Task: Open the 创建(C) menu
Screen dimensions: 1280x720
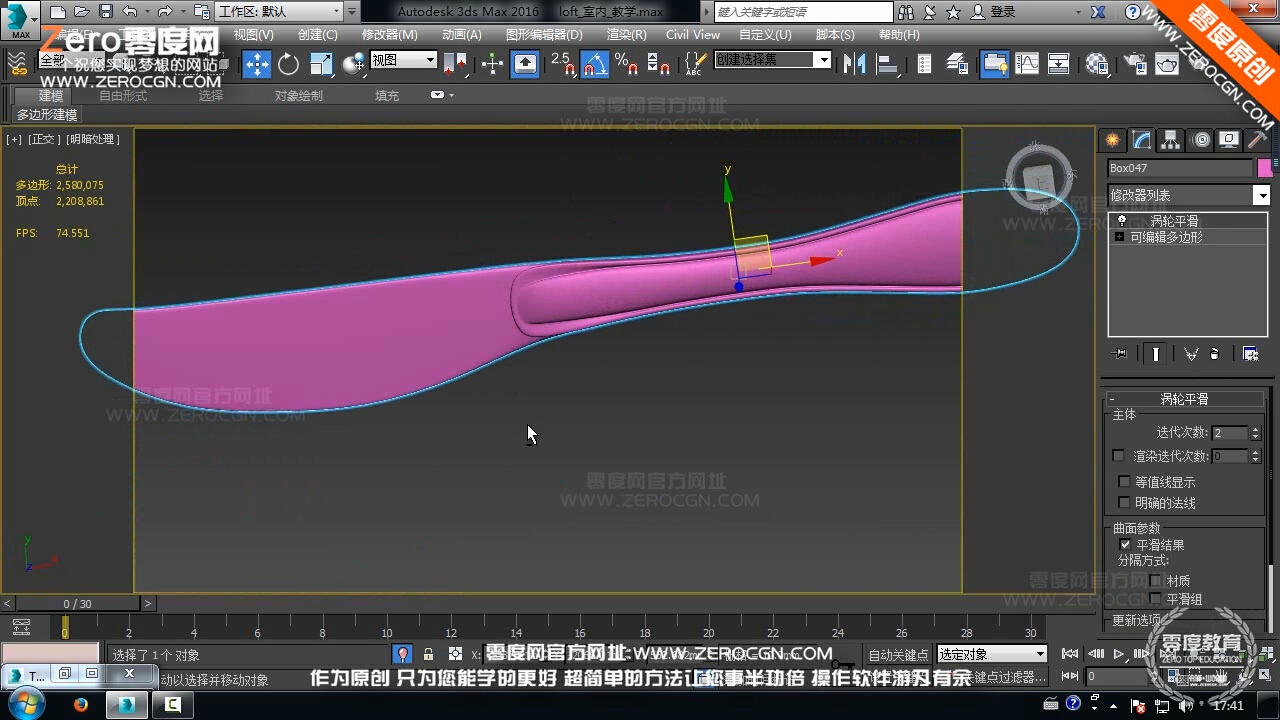Action: (317, 34)
